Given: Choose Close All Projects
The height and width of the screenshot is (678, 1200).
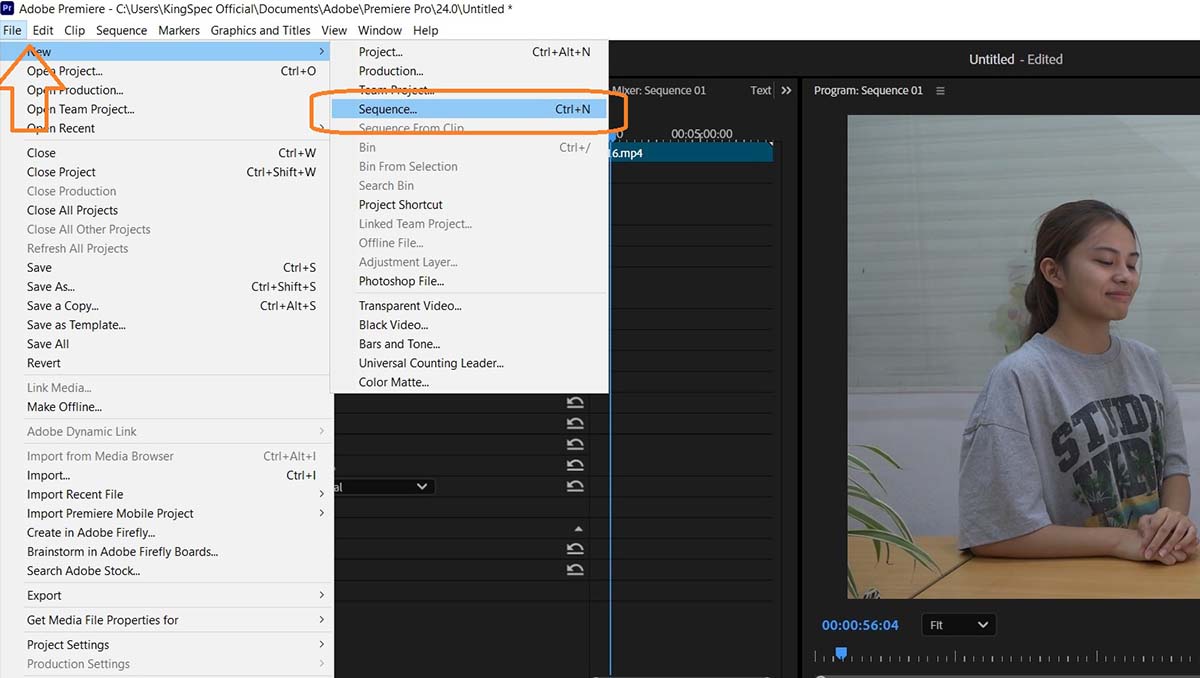Looking at the screenshot, I should click(167, 211).
